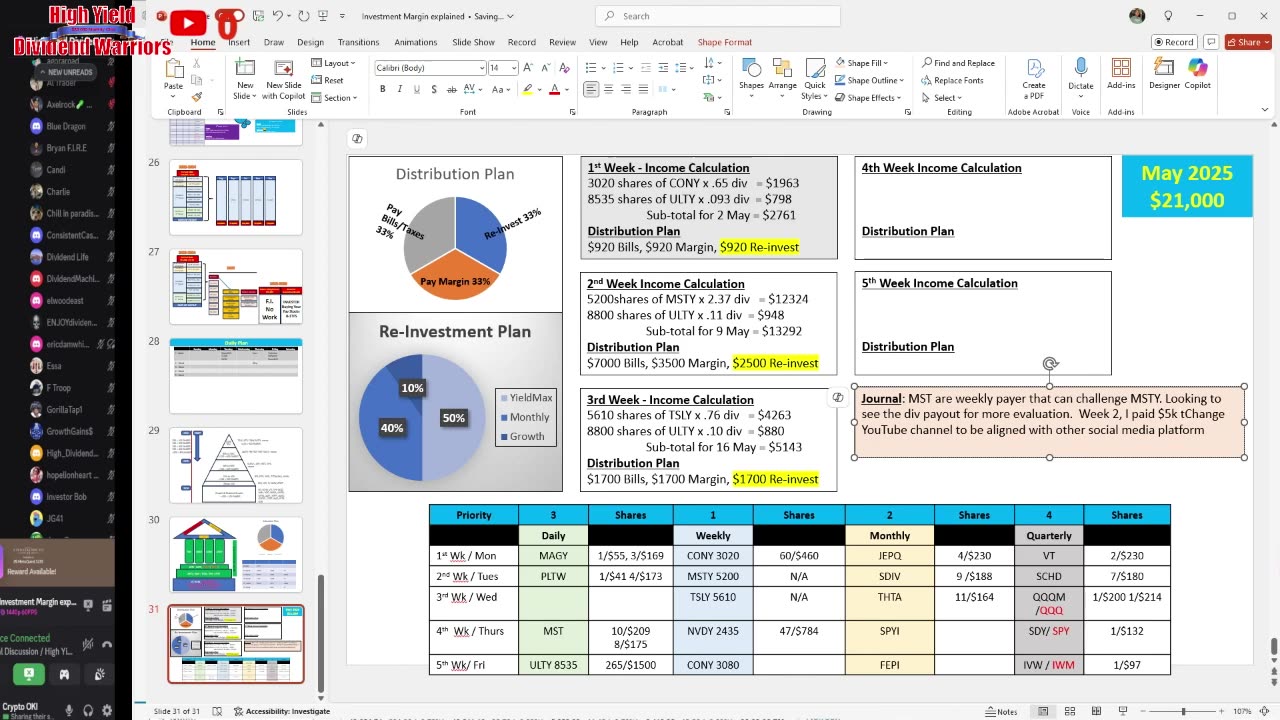Click Accessibility: Investigate in status bar

[281, 711]
